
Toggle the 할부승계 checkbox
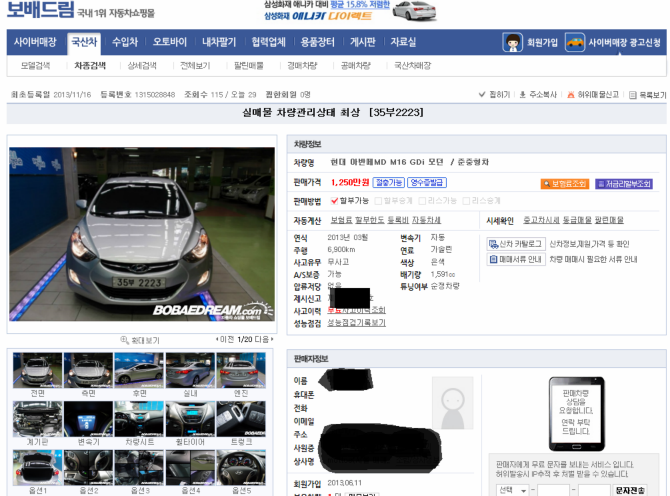(378, 201)
